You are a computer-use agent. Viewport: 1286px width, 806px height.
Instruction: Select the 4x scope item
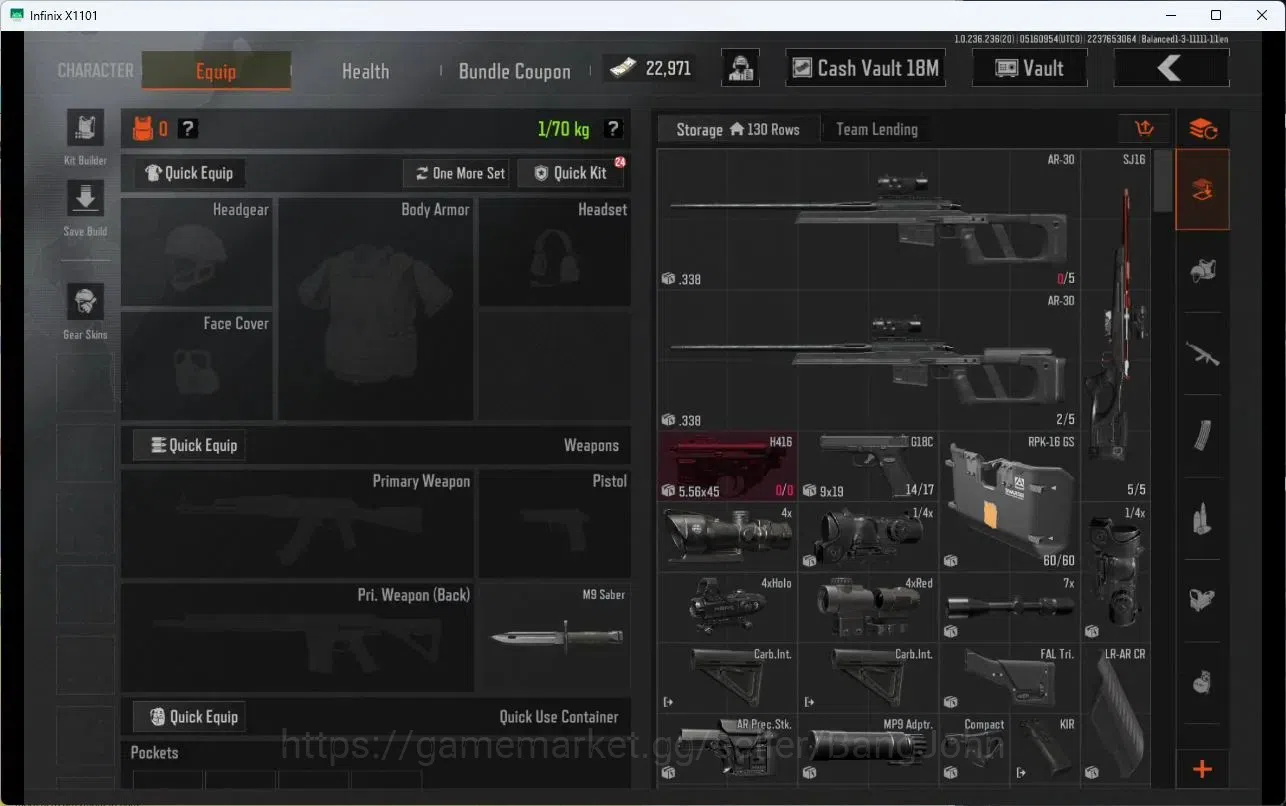[728, 536]
